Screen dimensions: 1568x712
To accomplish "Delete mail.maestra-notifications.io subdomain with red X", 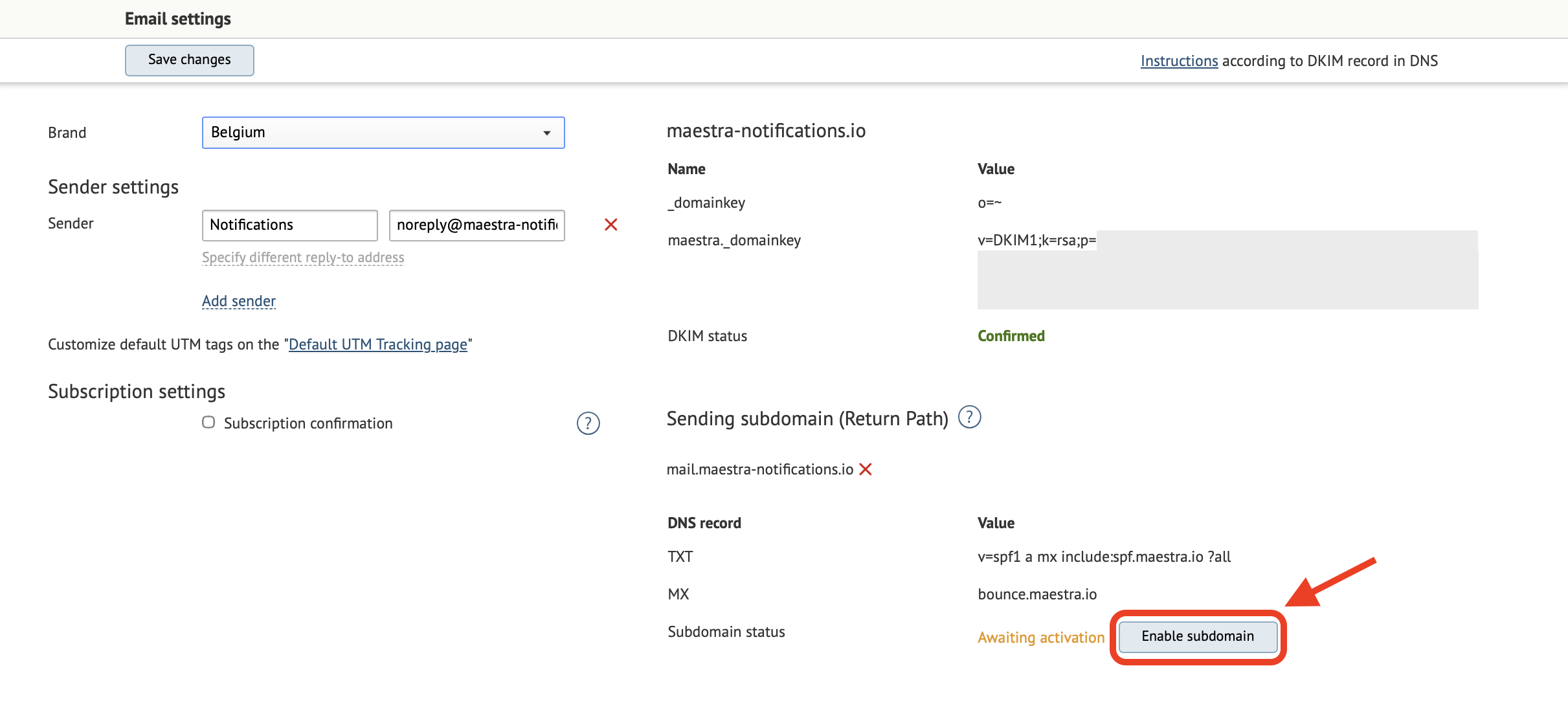I will coord(866,469).
